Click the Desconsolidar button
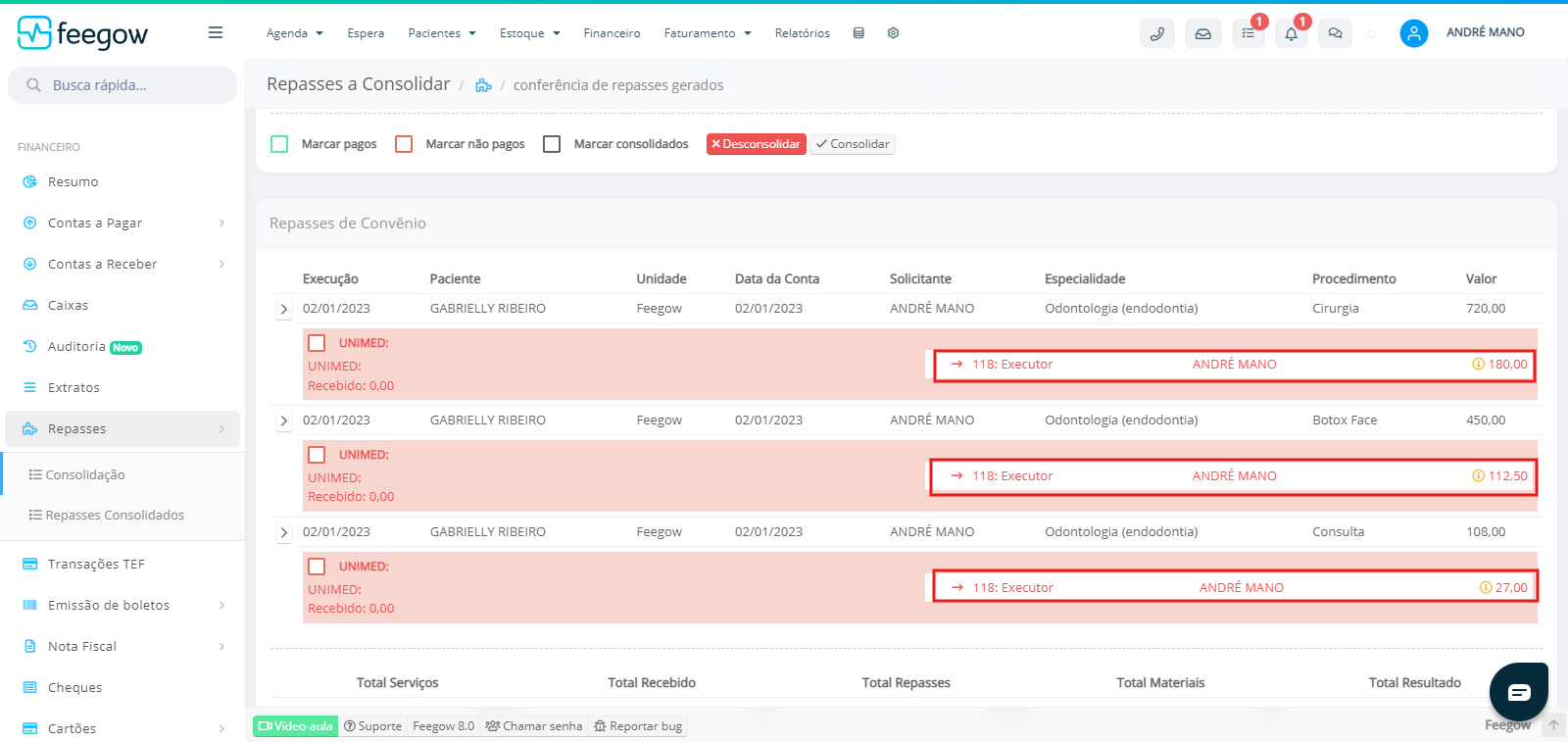The height and width of the screenshot is (742, 1568). pos(756,144)
